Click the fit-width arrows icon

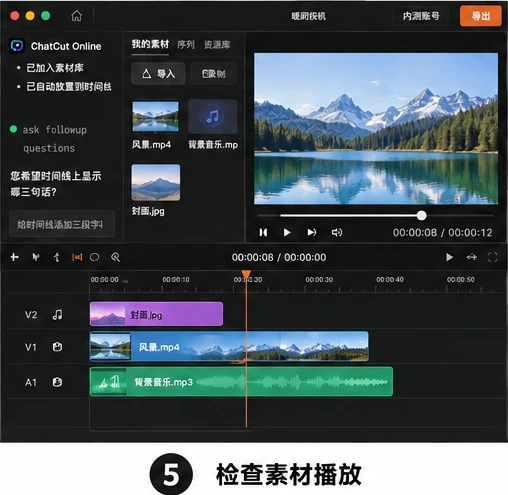[471, 257]
